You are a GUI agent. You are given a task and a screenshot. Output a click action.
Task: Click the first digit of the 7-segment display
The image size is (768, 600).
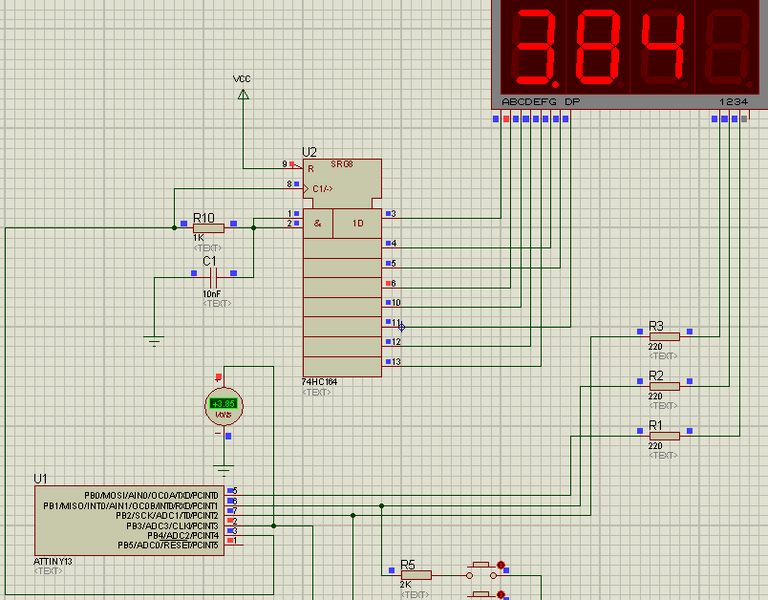tap(535, 50)
